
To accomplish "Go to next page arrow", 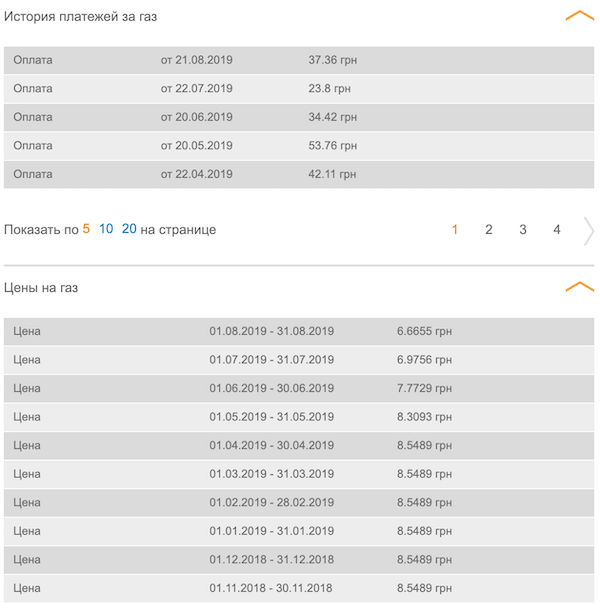I will pos(588,231).
